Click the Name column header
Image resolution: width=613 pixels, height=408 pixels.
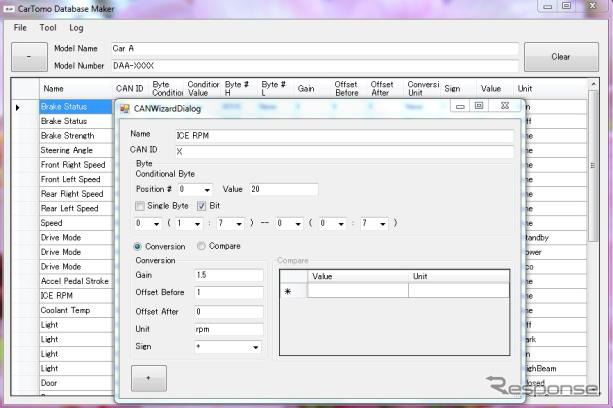pos(76,89)
